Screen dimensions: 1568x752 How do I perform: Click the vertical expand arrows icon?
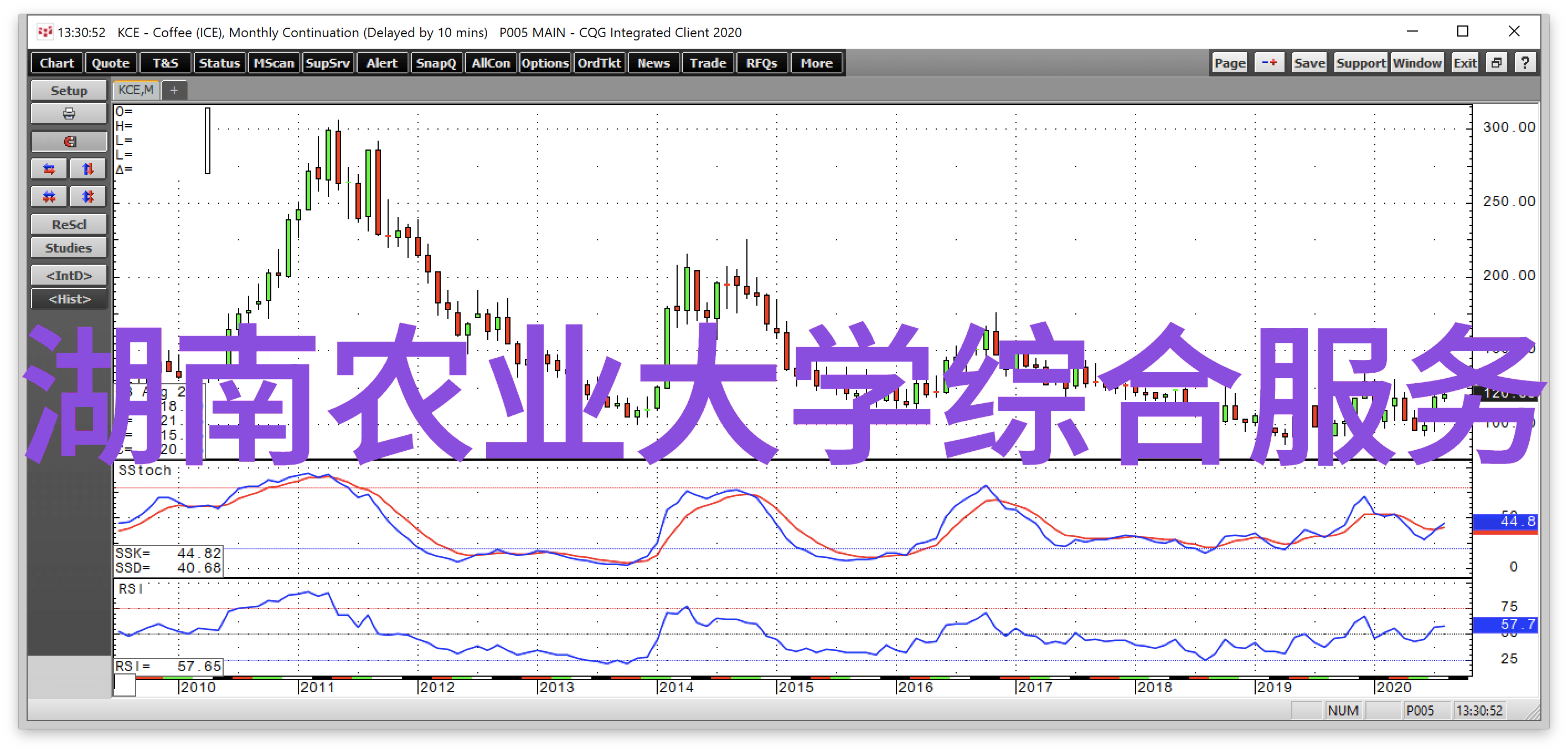click(88, 169)
